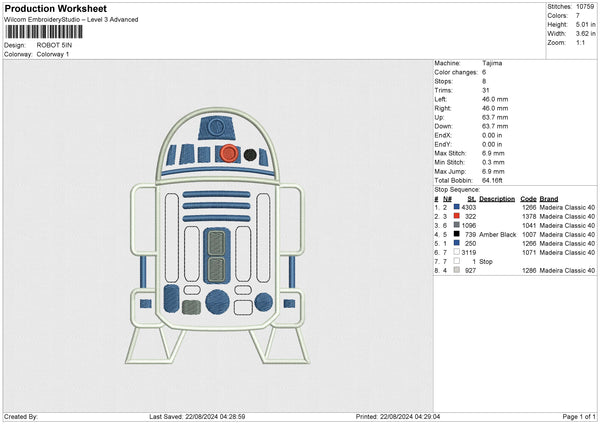Click the blue swatch beside stitch count 4303
This screenshot has height=424, width=600.
pyautogui.click(x=456, y=207)
